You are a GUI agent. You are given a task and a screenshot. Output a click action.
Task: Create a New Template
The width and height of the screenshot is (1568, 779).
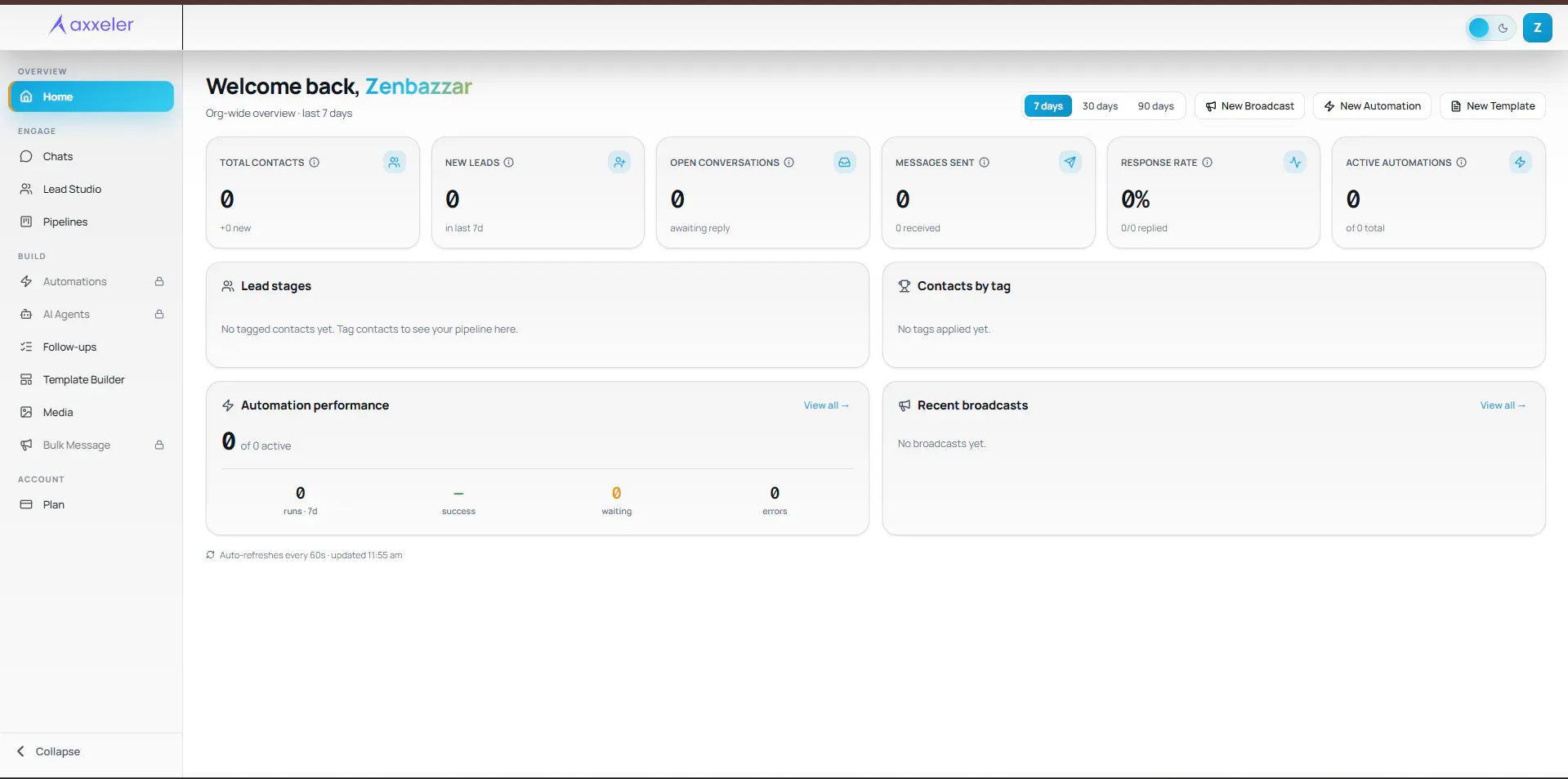coord(1492,106)
